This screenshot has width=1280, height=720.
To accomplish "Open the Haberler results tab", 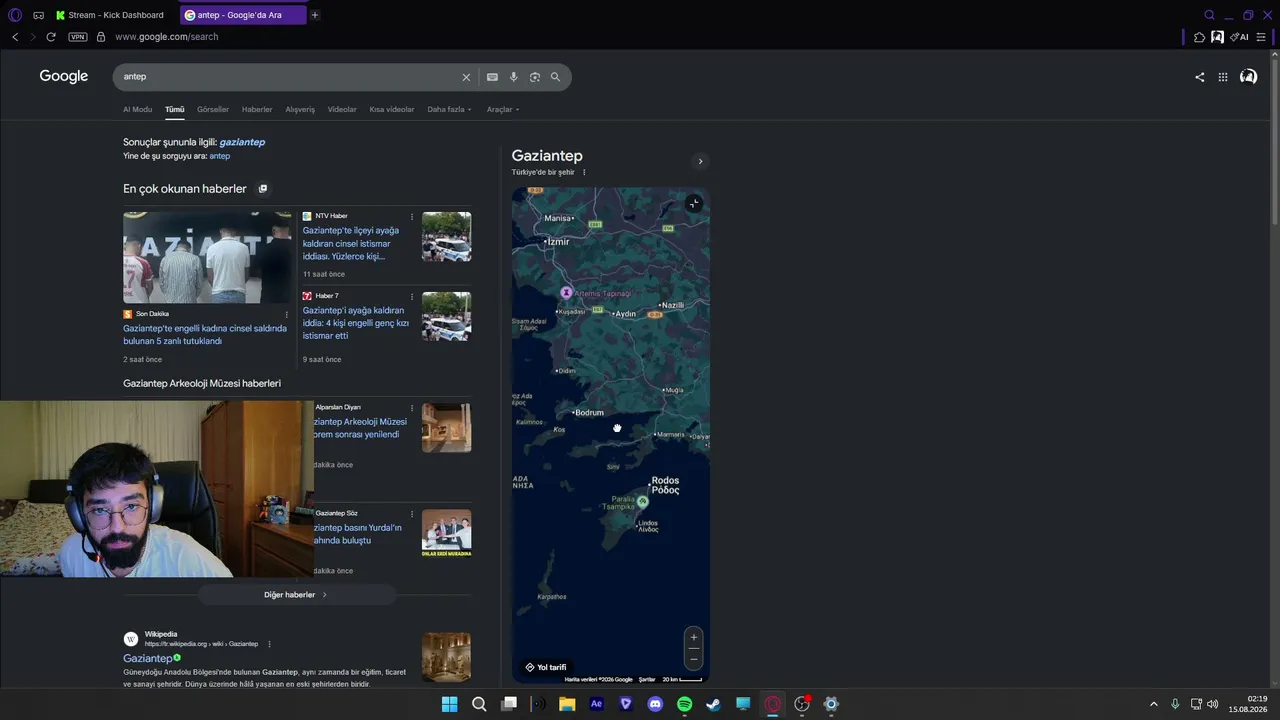I will [x=257, y=109].
